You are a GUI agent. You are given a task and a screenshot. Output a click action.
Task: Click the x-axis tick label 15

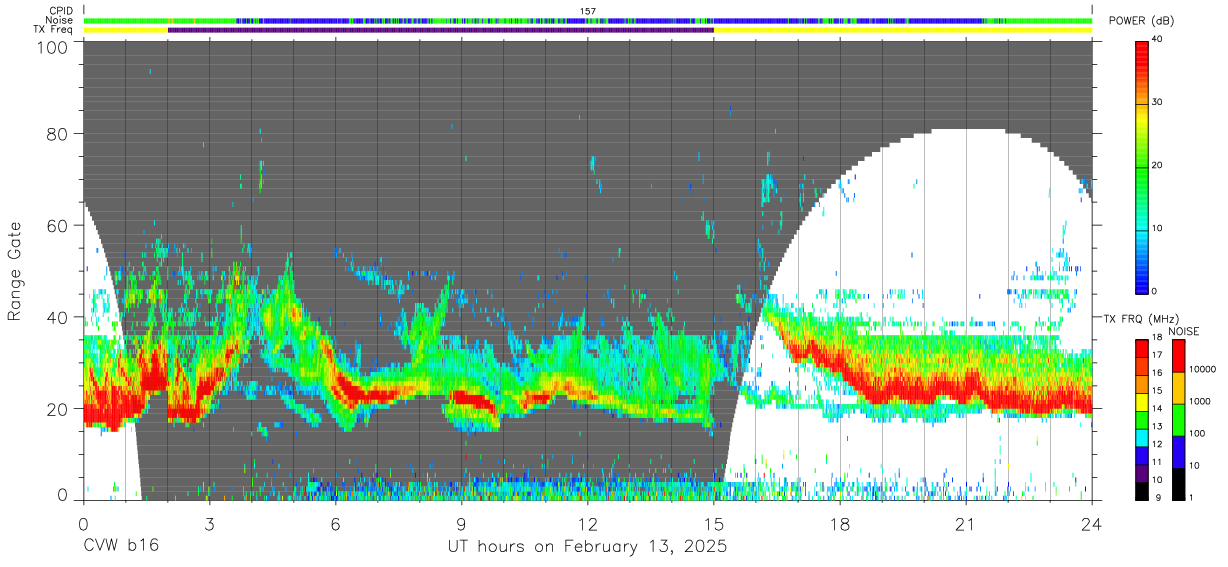coord(713,524)
